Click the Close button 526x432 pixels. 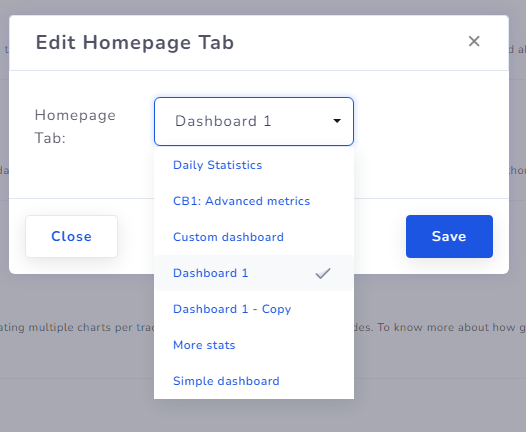click(71, 236)
